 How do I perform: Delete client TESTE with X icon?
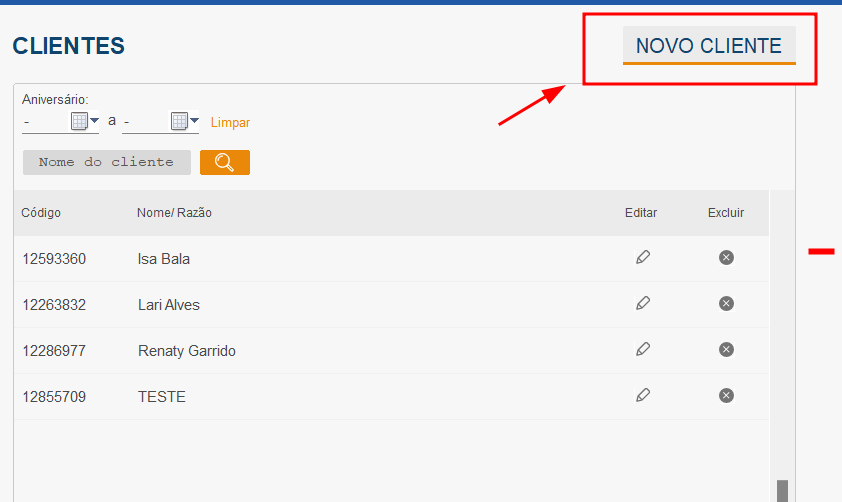(726, 396)
